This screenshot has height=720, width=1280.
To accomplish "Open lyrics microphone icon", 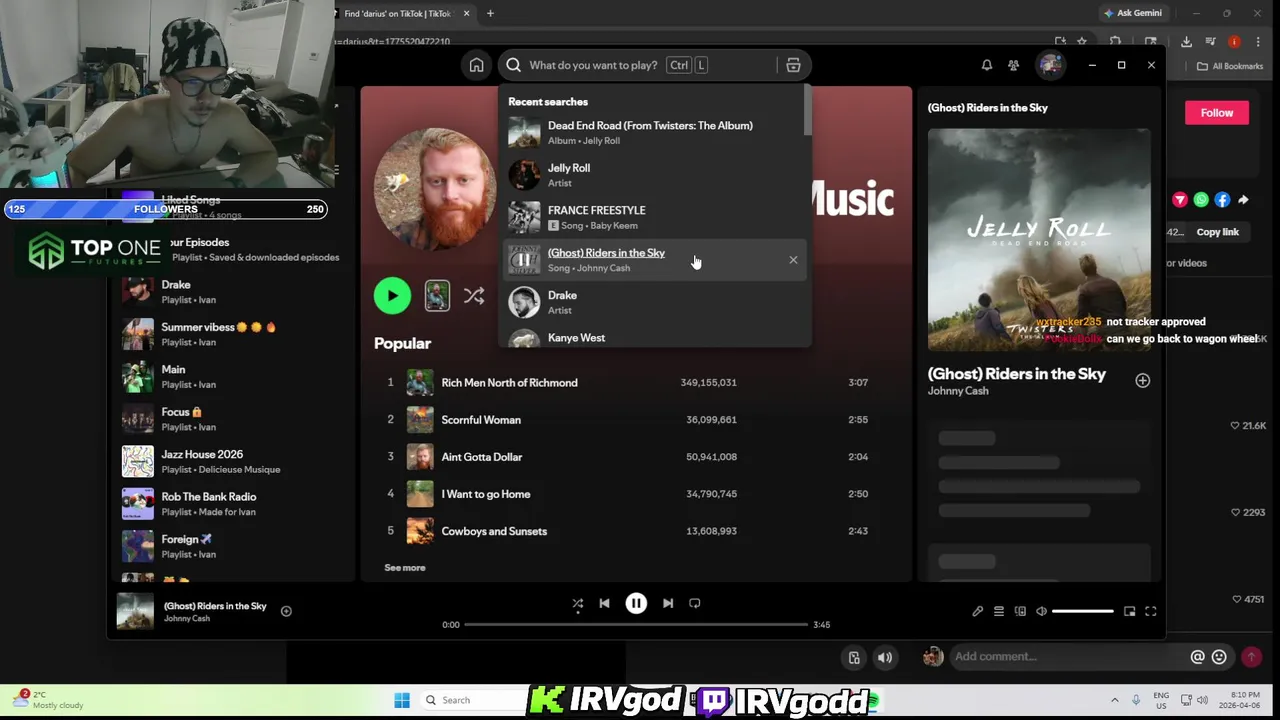I will click(978, 611).
